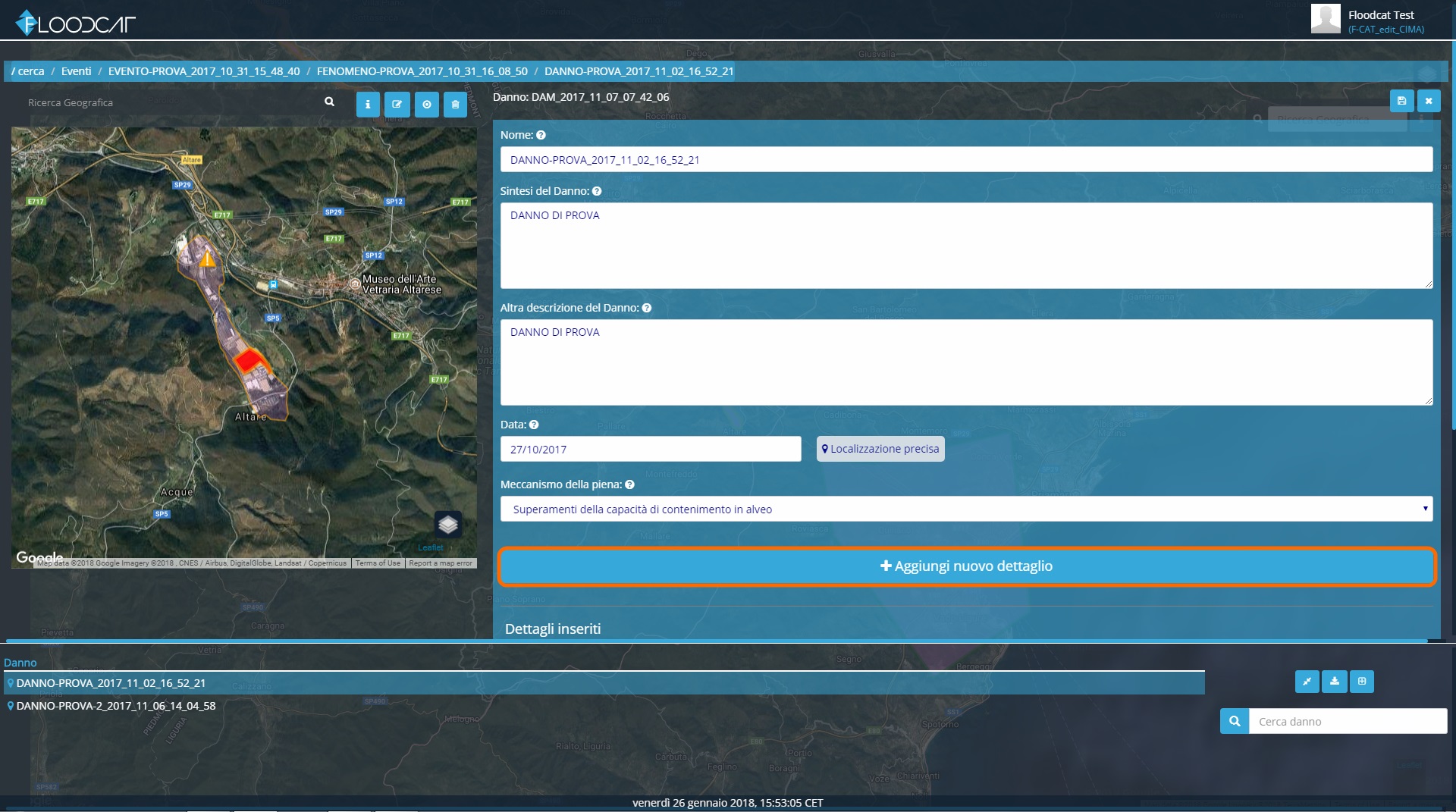Click Aggiungi nuovo dettaglio button
Image resolution: width=1456 pixels, height=812 pixels.
pos(966,566)
